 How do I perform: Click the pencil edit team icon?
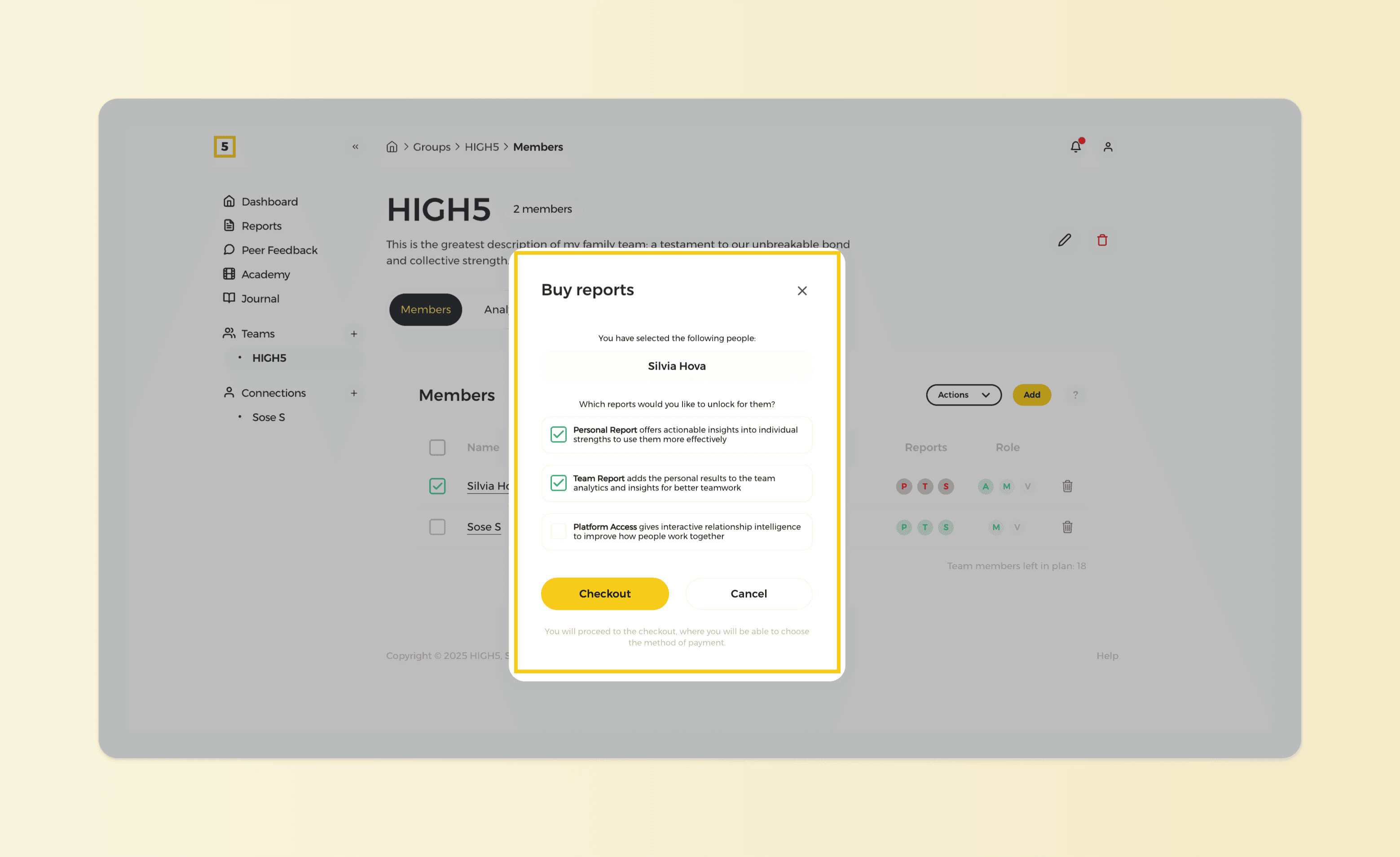point(1064,240)
